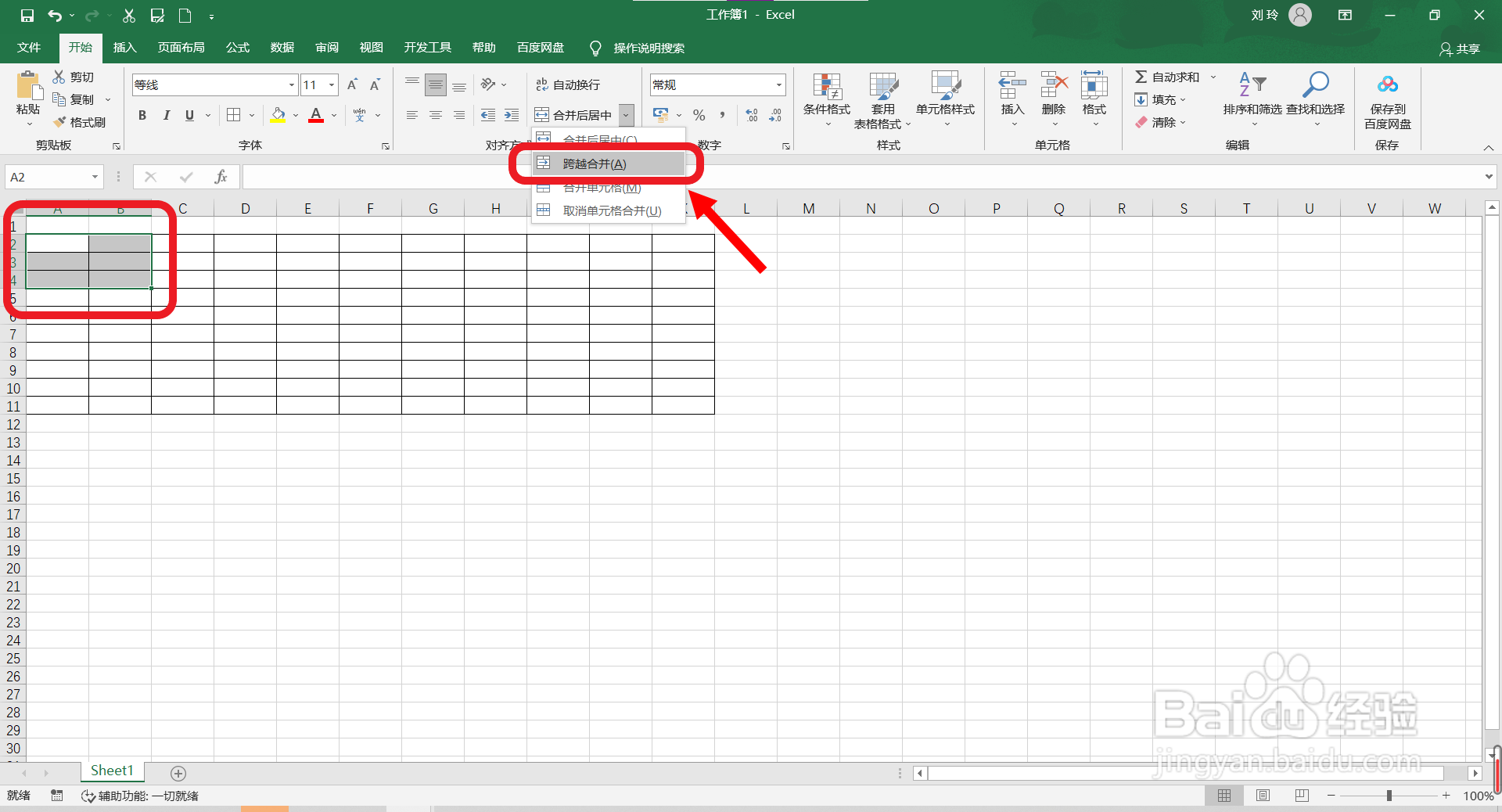Click the Decrease decimal icon

pos(775,115)
